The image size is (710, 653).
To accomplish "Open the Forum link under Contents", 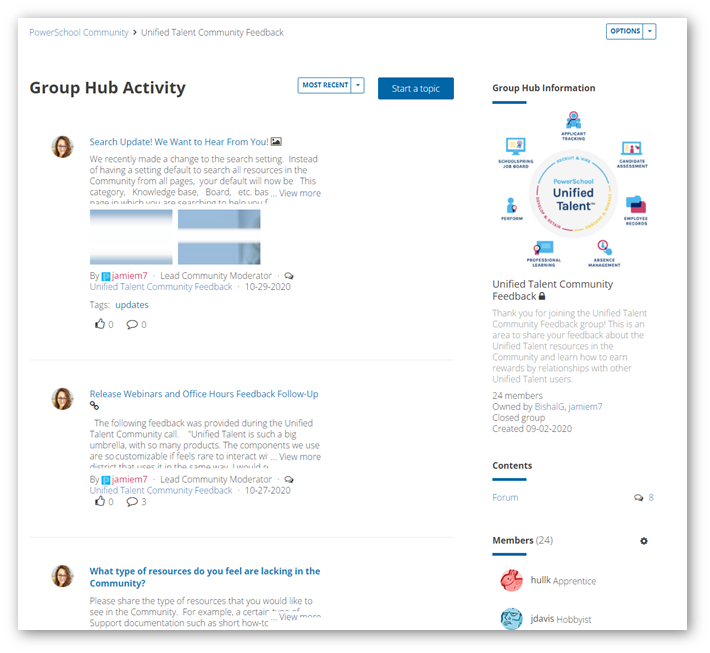I will [505, 498].
